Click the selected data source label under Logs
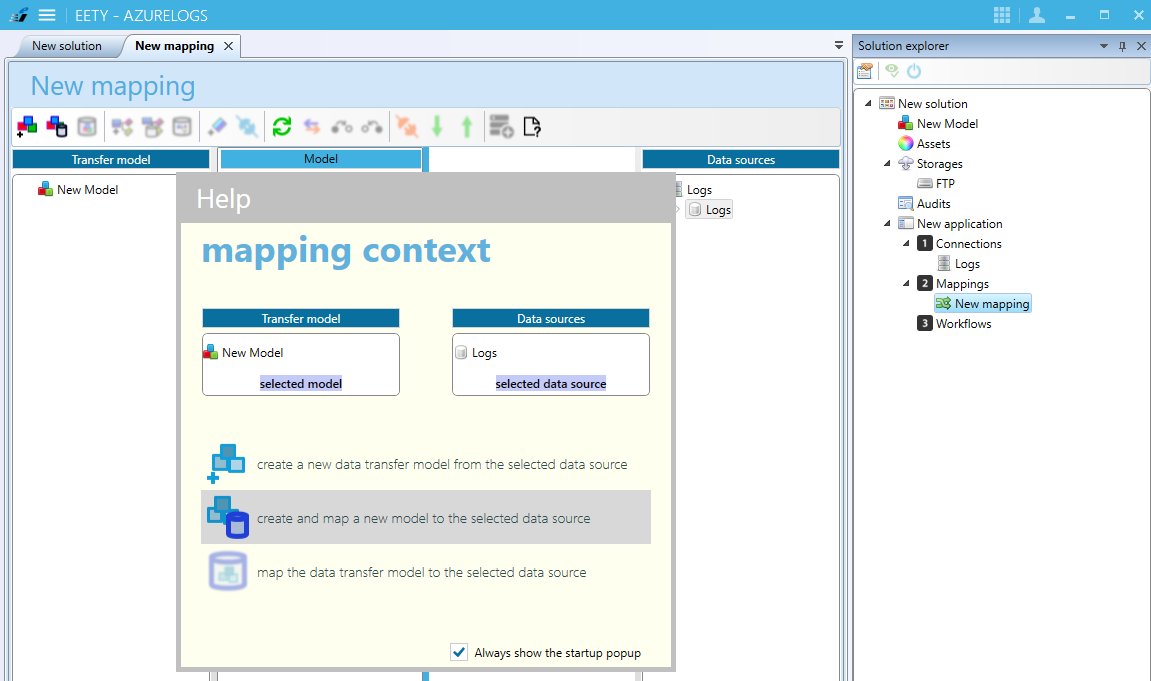 (x=550, y=383)
